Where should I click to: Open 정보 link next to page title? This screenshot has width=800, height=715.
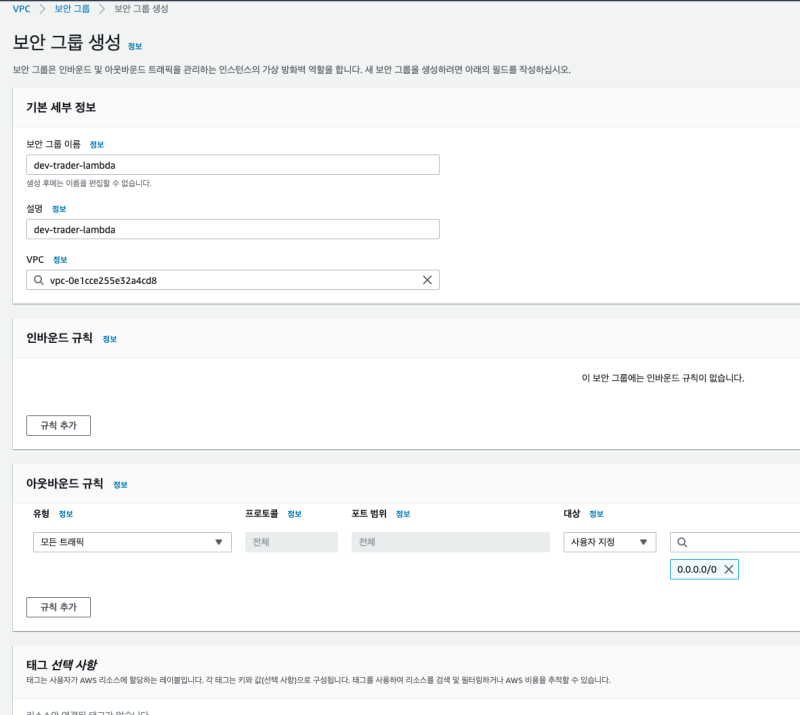tap(135, 47)
